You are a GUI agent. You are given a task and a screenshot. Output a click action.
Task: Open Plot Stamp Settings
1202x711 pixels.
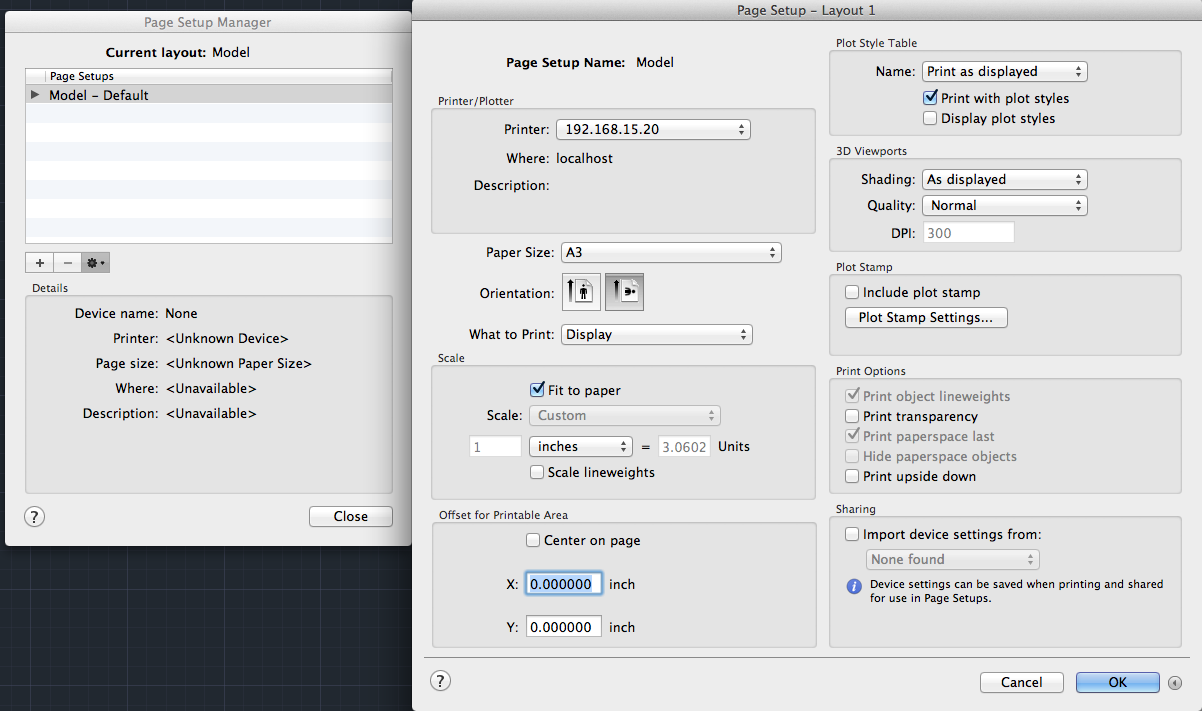pos(925,317)
